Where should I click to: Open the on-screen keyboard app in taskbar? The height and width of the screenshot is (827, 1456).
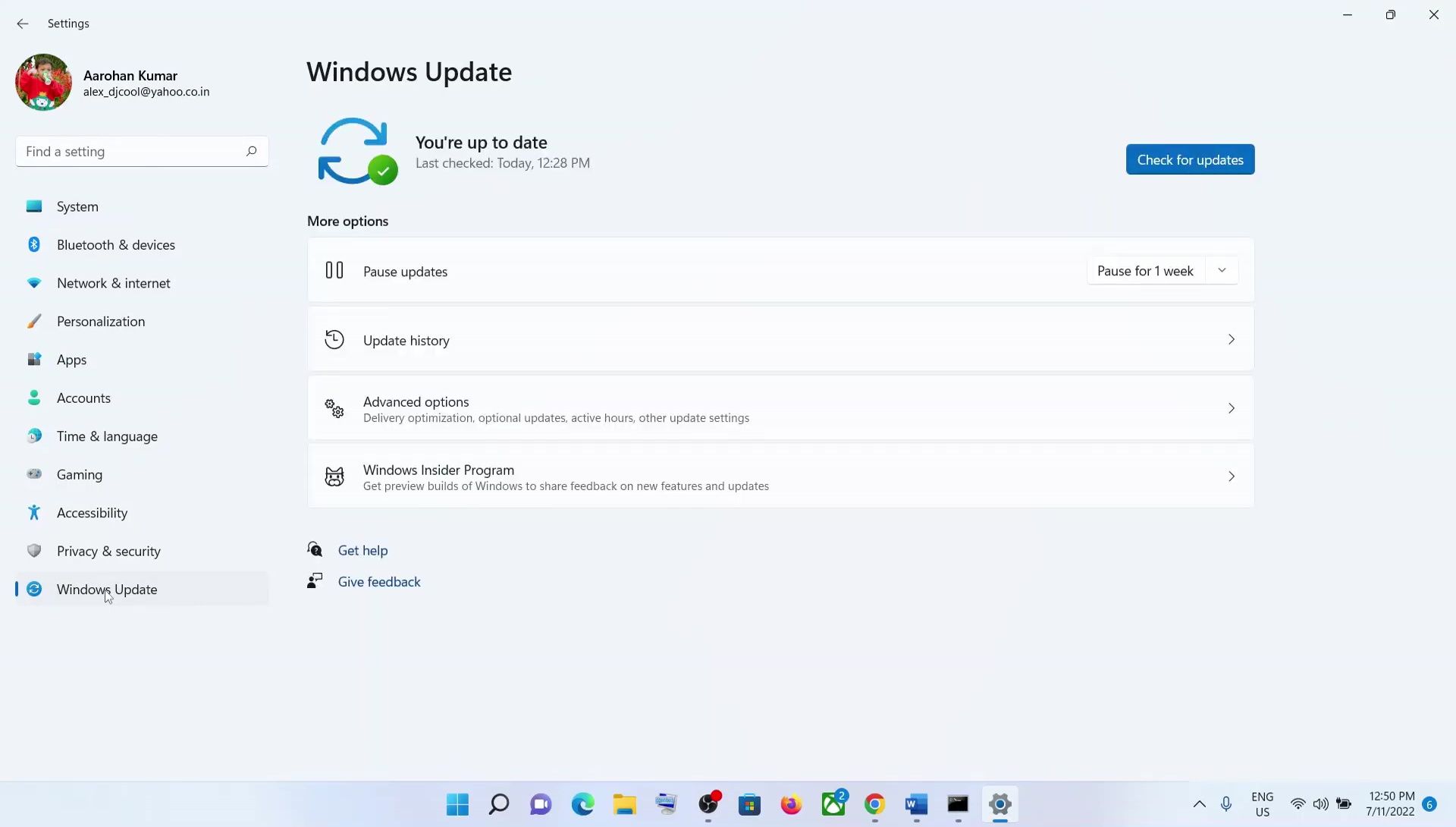(x=667, y=804)
